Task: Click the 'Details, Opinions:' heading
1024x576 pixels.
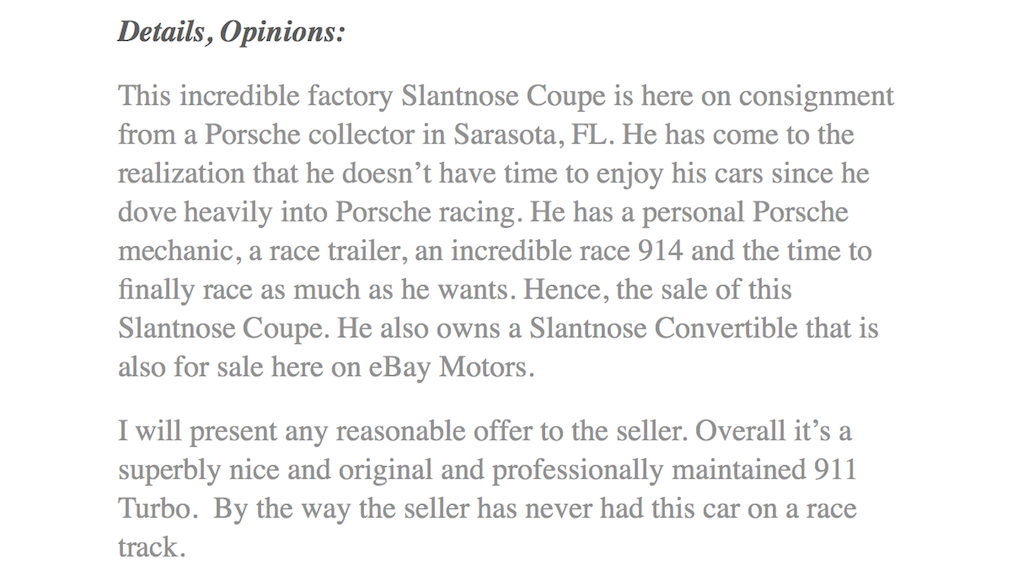Action: click(x=231, y=32)
